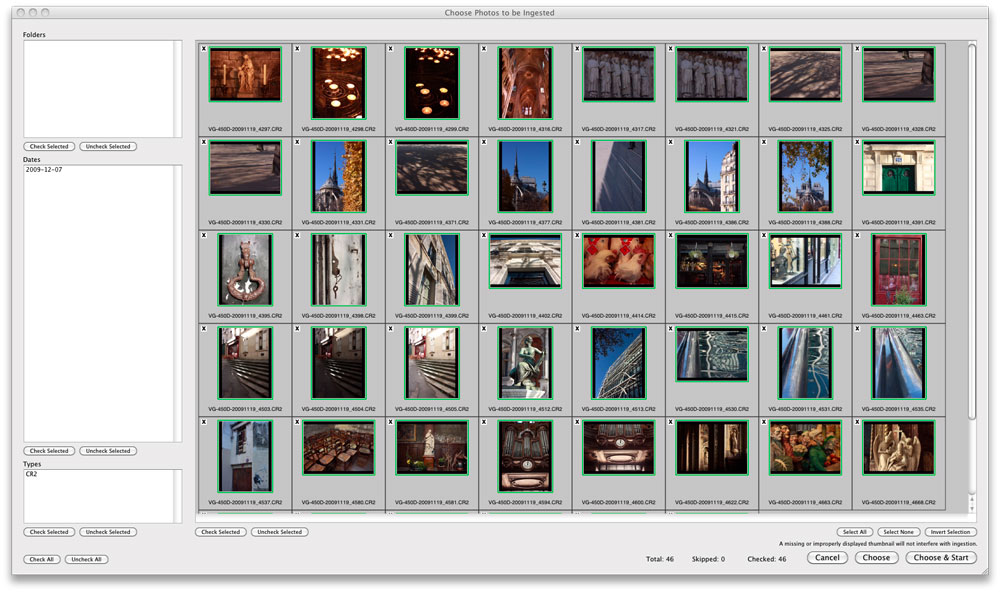Toggle the checkbox for VG-450D-20091119_4530.CR2
1000x592 pixels.
[670, 329]
